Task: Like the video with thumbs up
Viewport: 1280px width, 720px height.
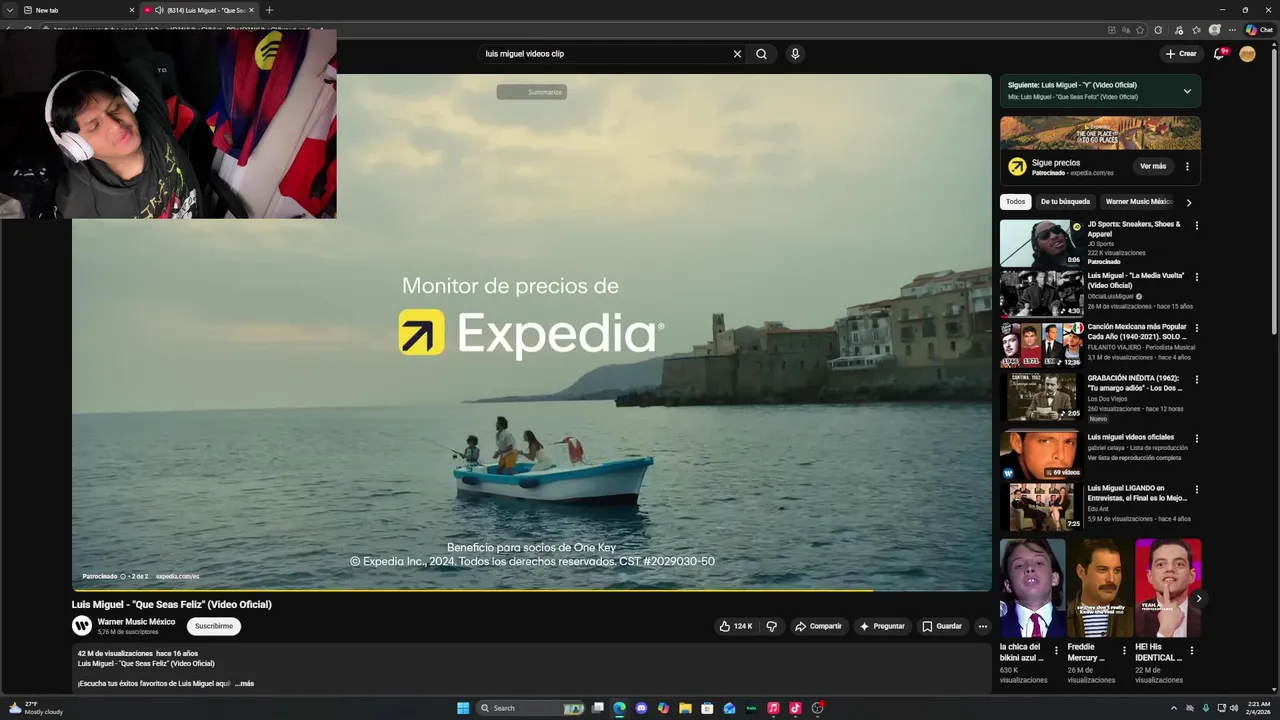Action: [x=735, y=626]
